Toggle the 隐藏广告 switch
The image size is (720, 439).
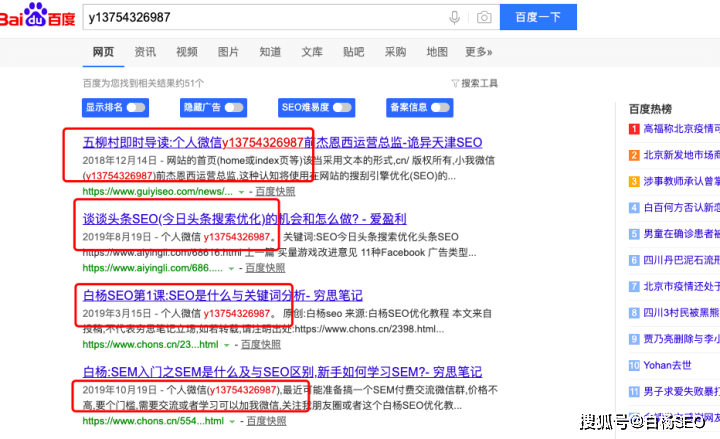pyautogui.click(x=234, y=107)
